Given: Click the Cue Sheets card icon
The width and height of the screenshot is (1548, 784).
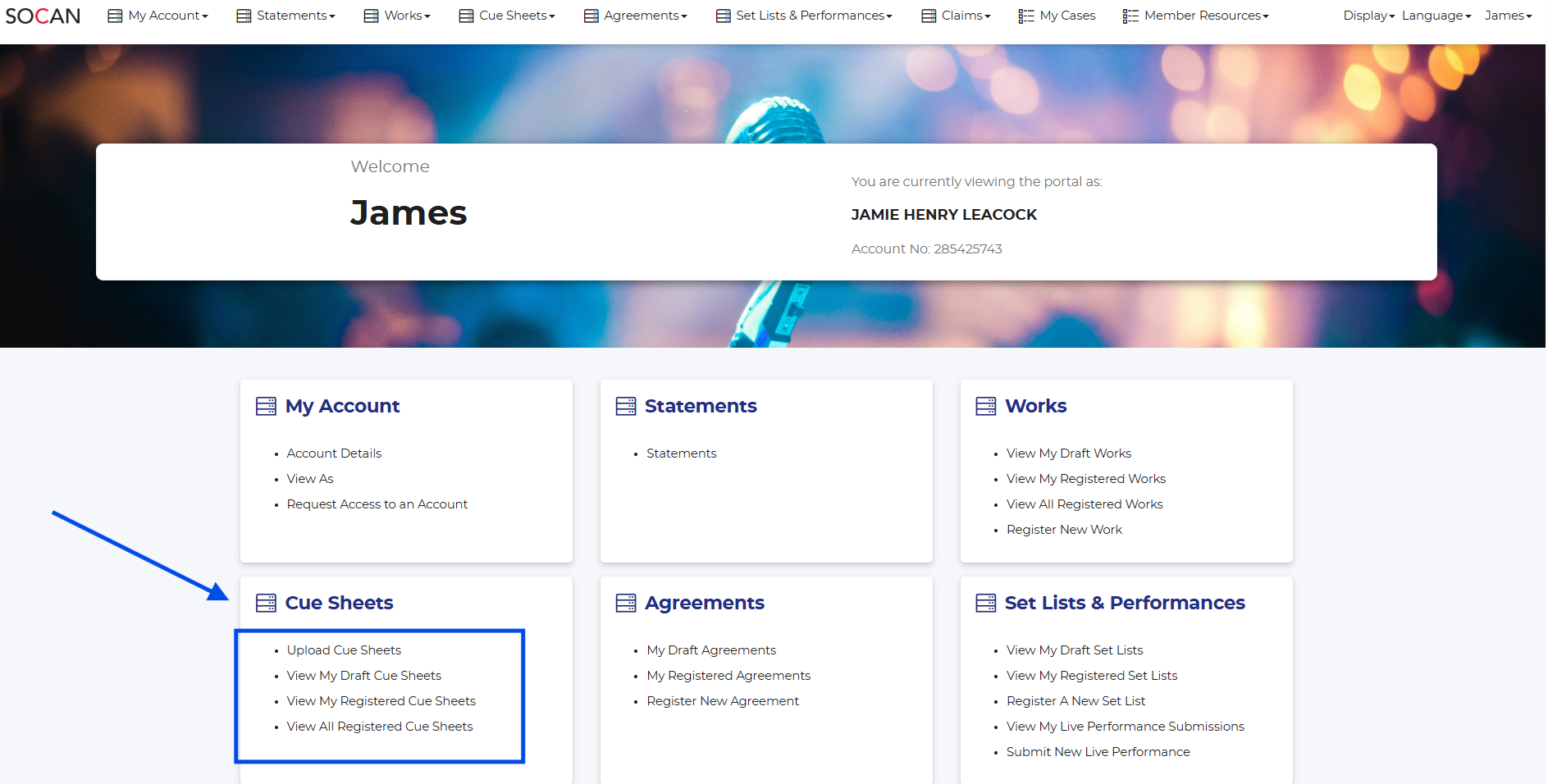Looking at the screenshot, I should [x=266, y=603].
